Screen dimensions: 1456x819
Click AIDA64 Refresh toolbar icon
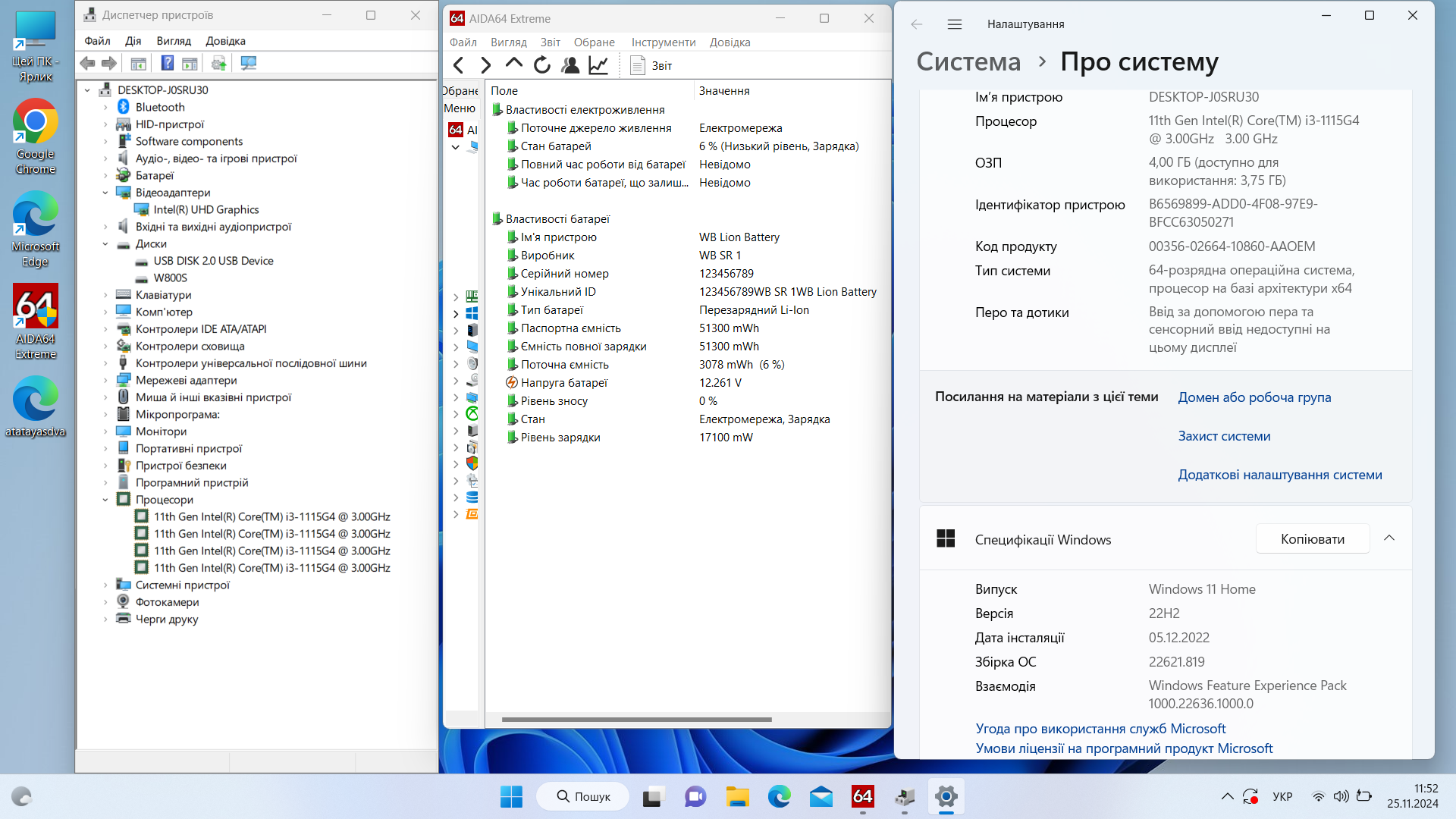[541, 65]
